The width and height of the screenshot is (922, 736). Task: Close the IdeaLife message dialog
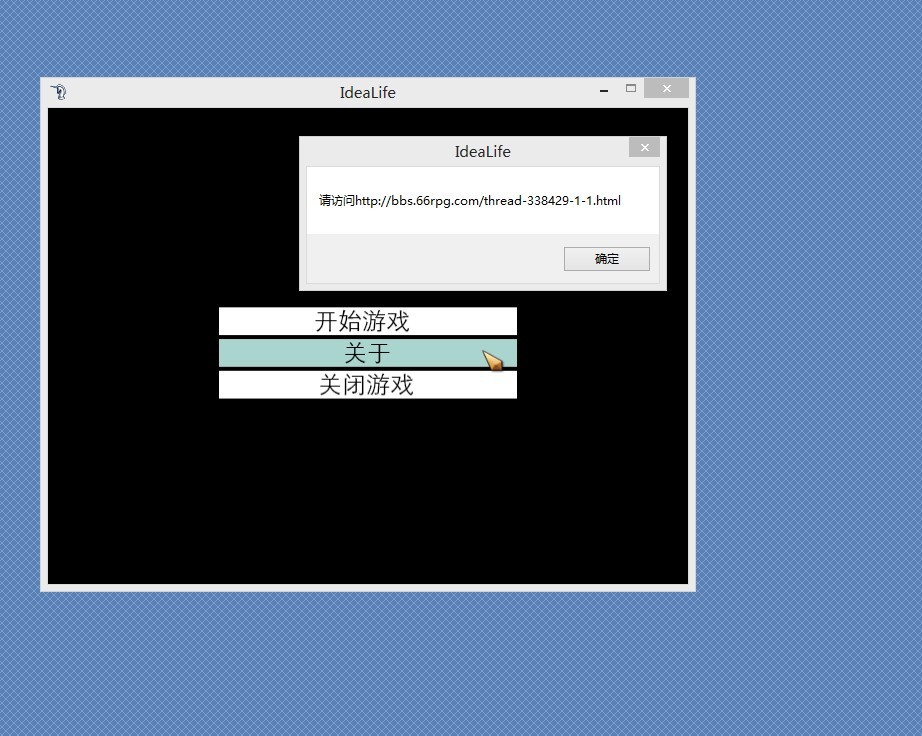click(644, 148)
